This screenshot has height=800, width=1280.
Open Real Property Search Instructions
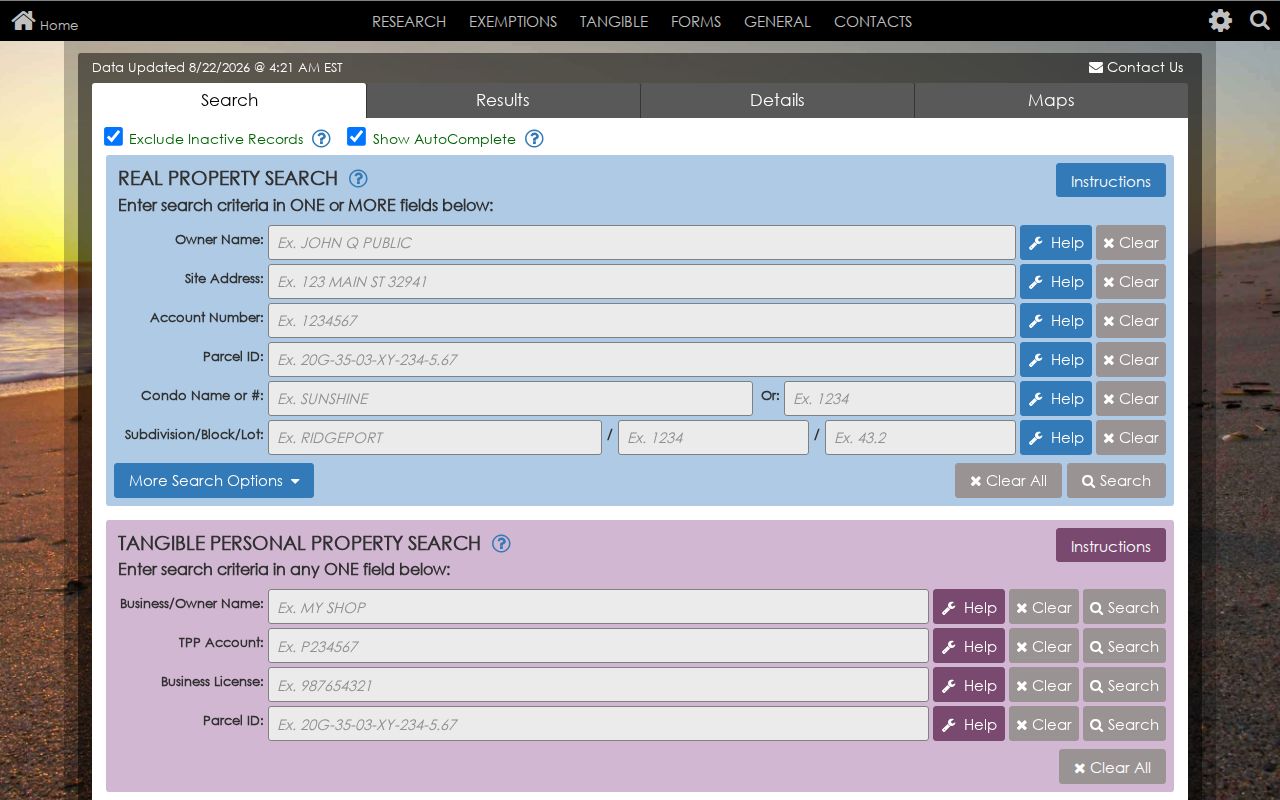pos(1111,181)
